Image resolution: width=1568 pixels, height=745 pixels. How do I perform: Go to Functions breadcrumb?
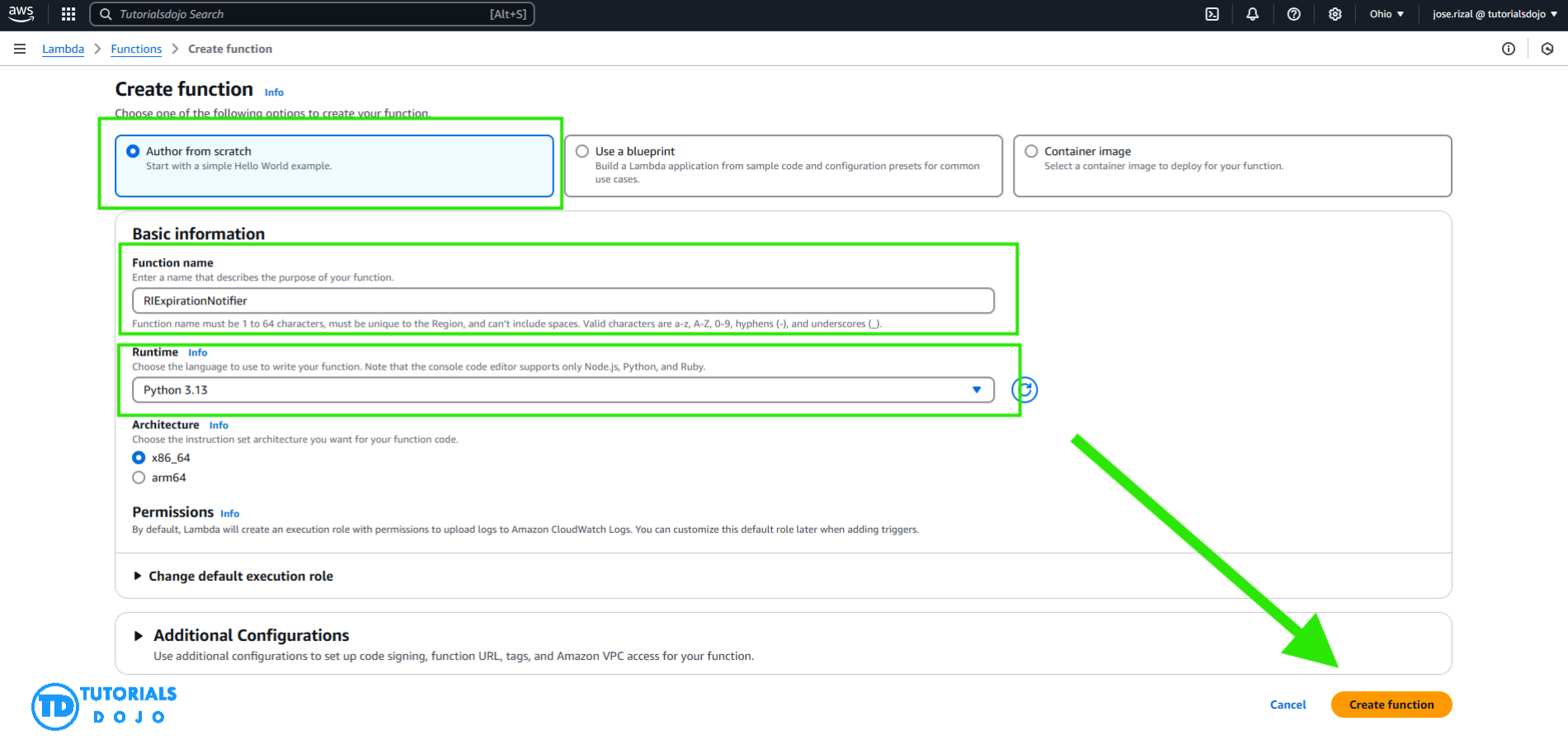point(136,49)
